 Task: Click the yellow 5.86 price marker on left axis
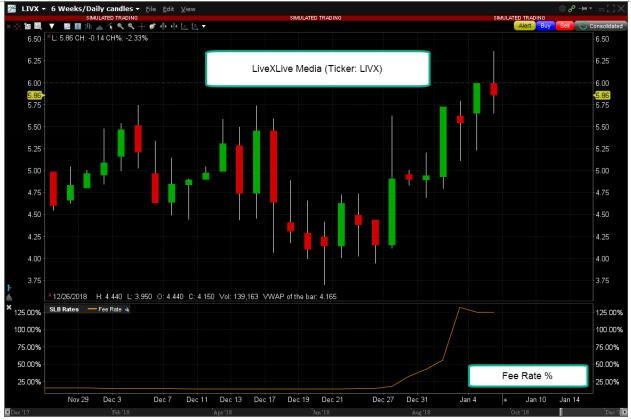click(x=35, y=95)
